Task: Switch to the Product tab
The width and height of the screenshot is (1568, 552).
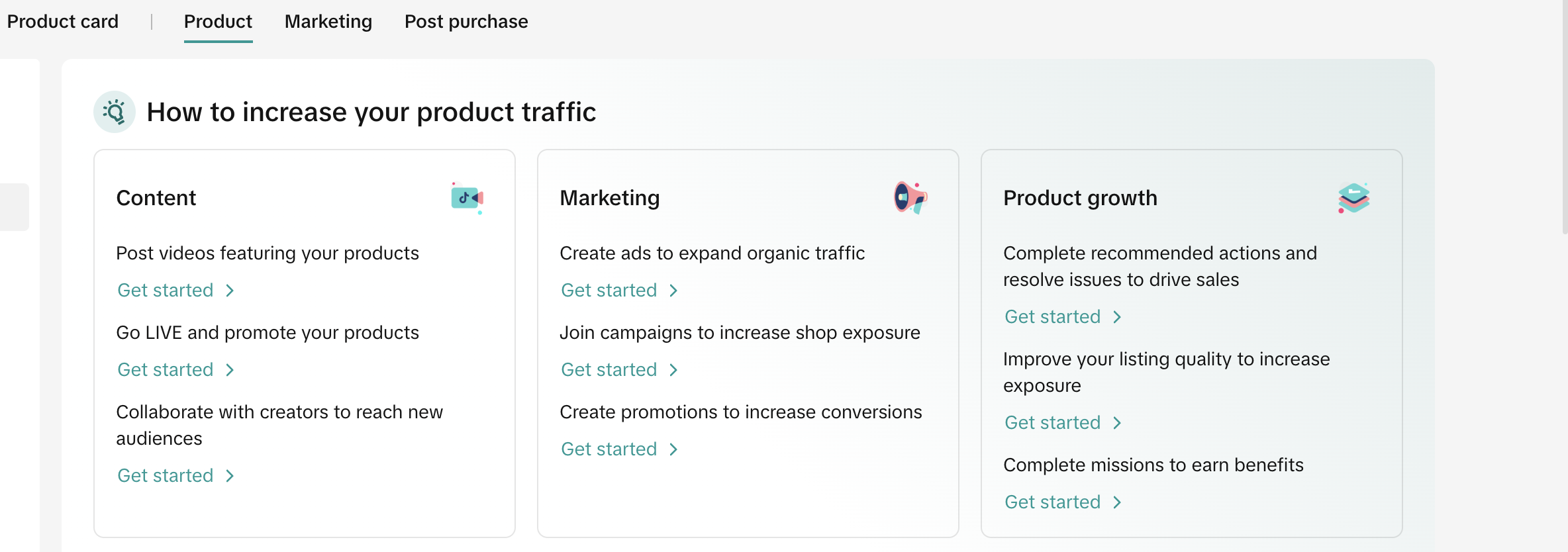Action: [218, 22]
